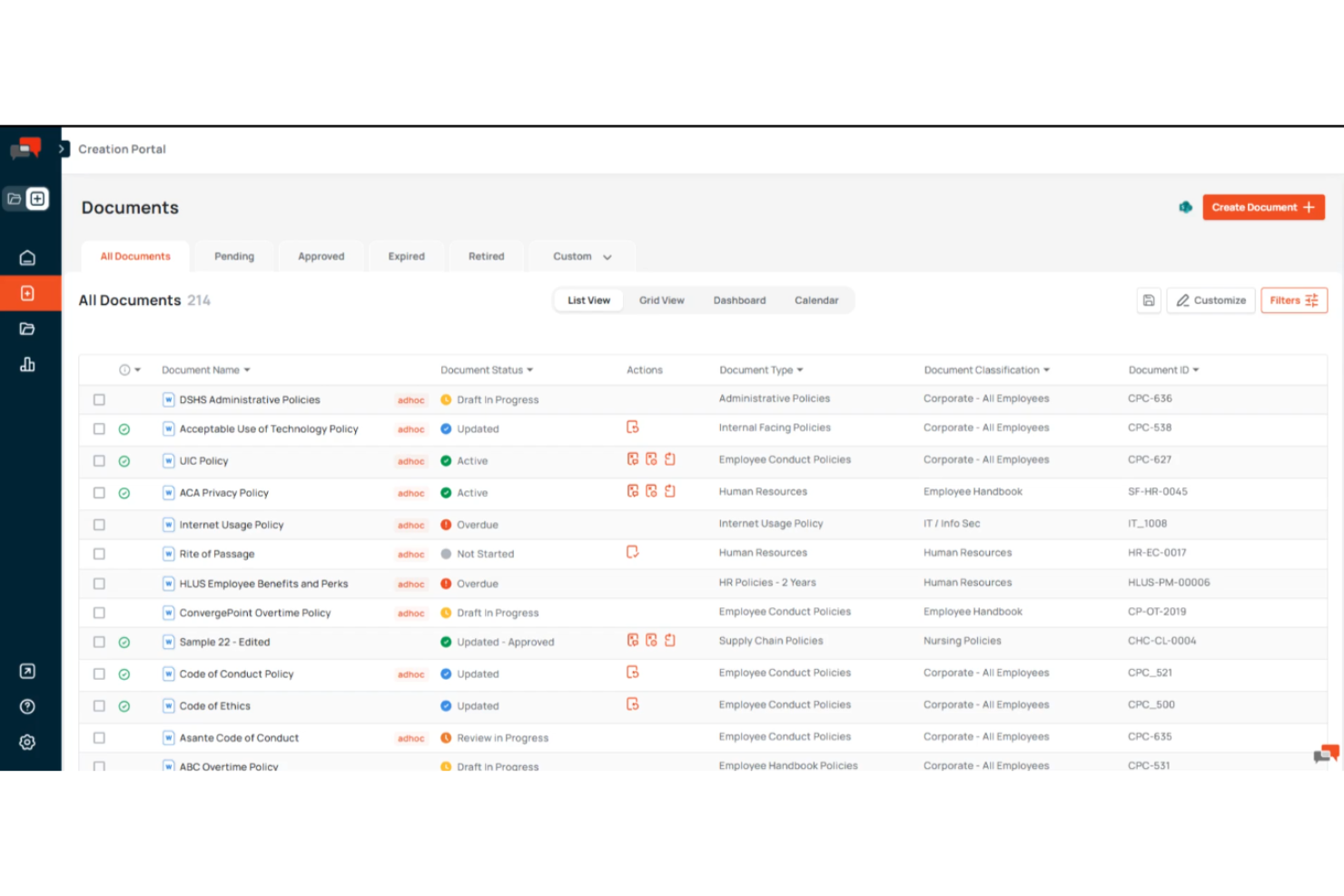Open the comment action icon on ACA Privacy Policy
Image resolution: width=1344 pixels, height=896 pixels.
(x=633, y=491)
